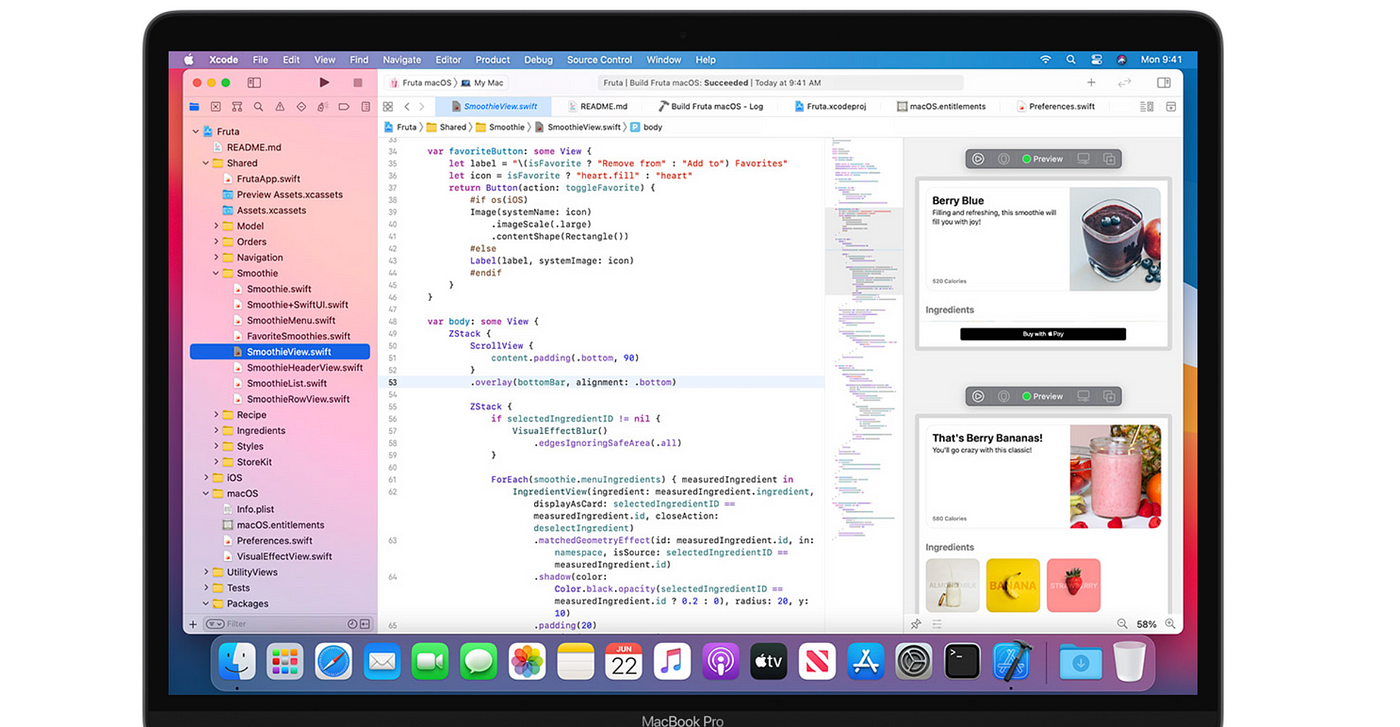Collapse the Fruta project root
Viewport: 1400px width, 727px height.
196,131
